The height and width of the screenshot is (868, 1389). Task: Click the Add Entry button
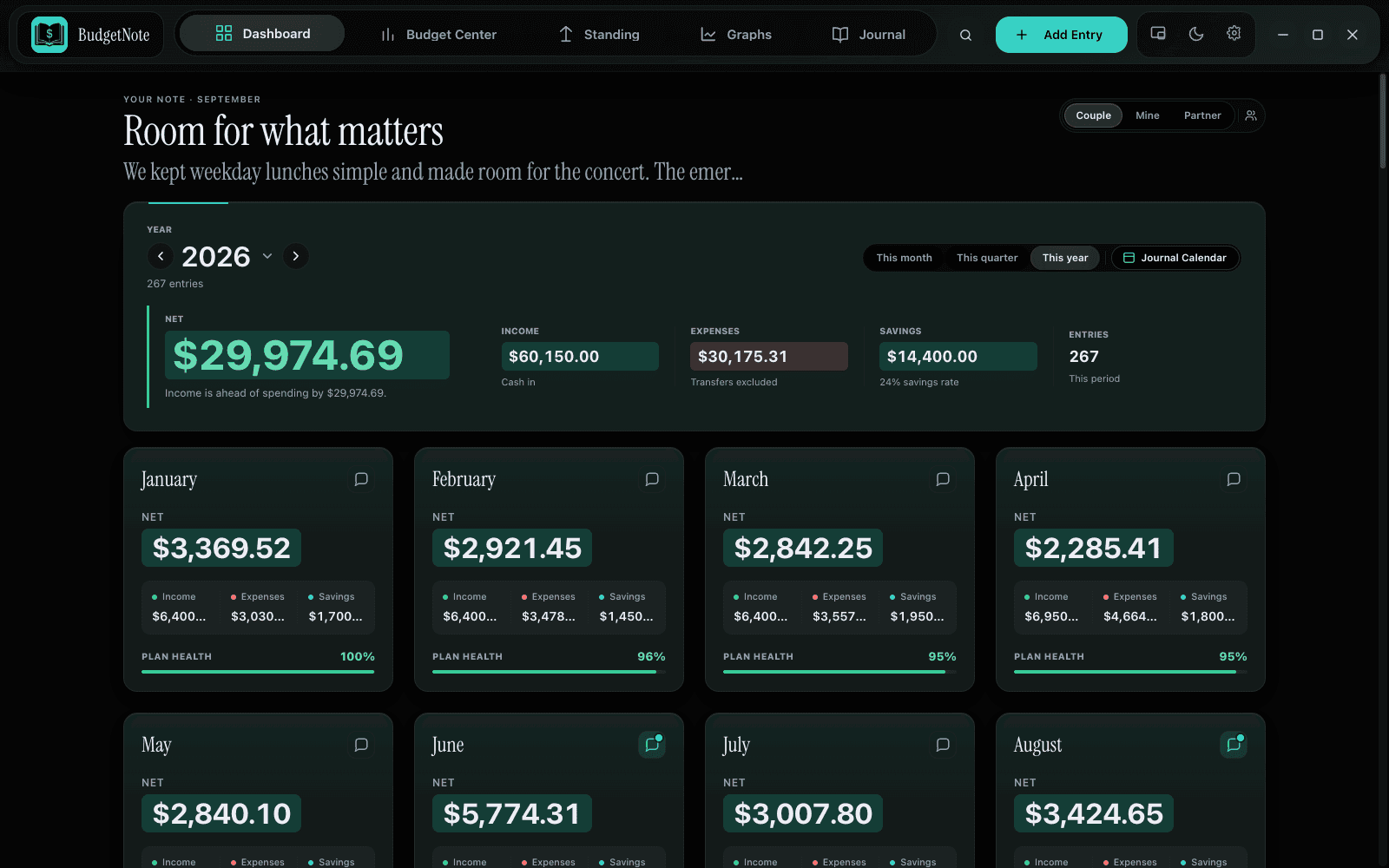click(x=1061, y=35)
